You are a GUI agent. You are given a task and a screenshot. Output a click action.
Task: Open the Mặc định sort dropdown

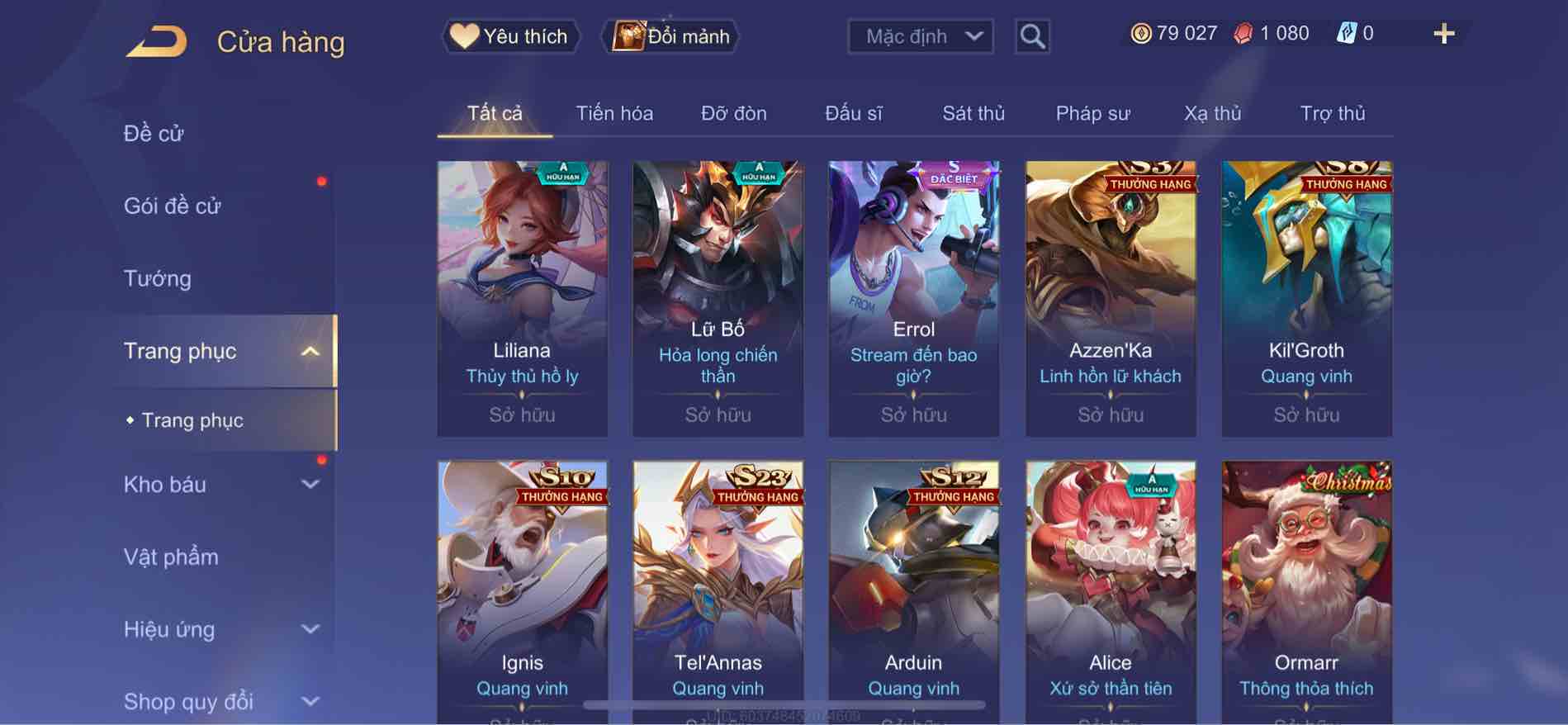[921, 36]
